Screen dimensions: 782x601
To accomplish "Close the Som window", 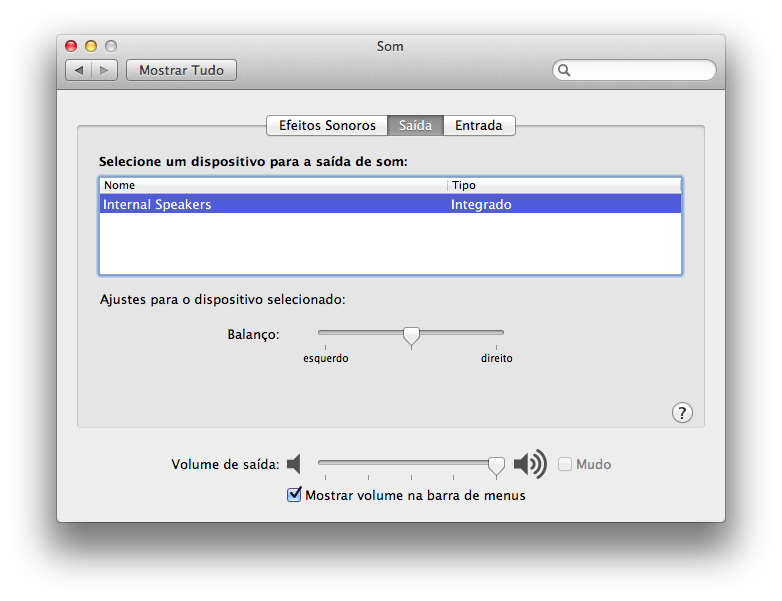I will 71,46.
